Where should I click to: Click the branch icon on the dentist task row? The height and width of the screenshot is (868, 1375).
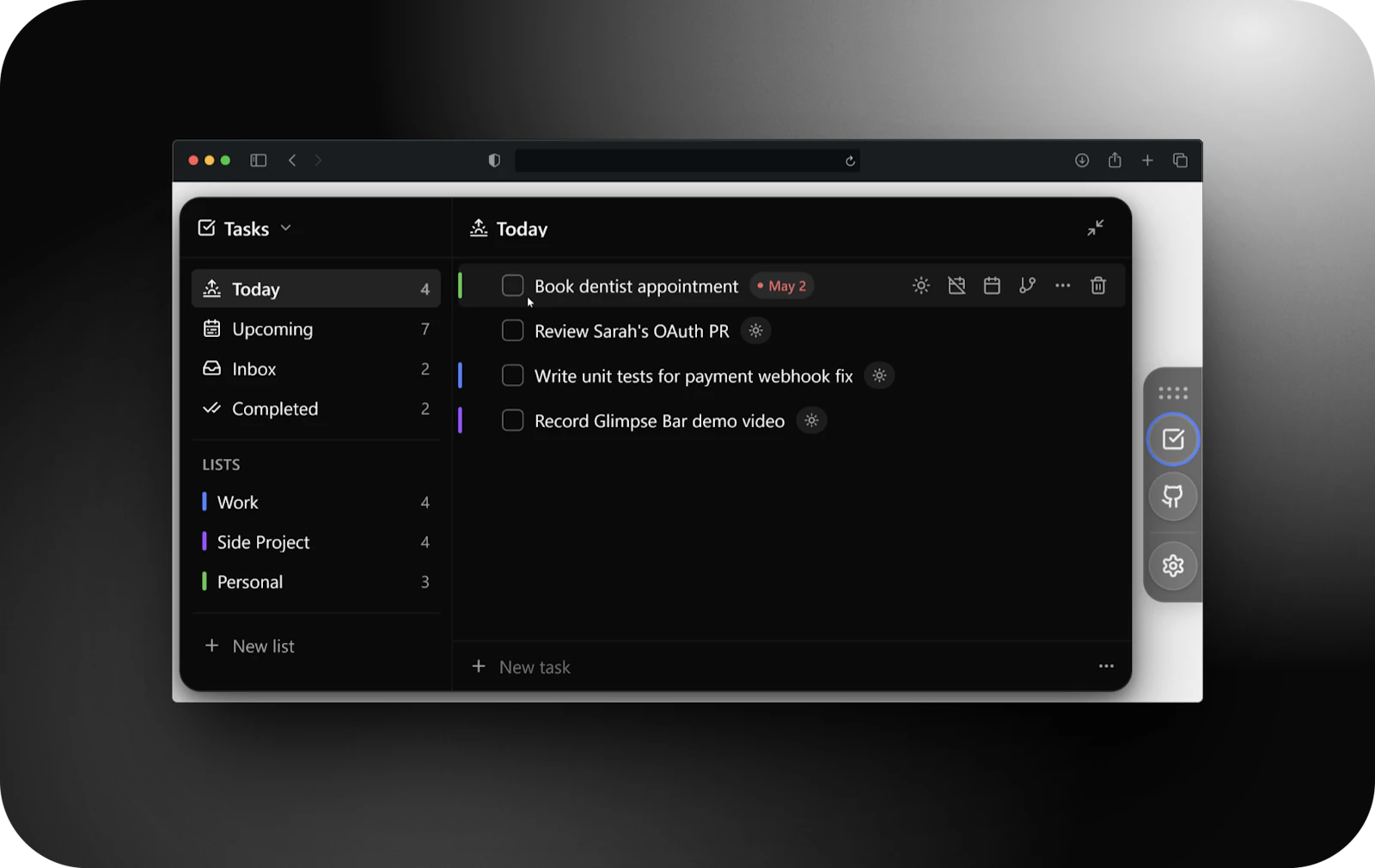pos(1027,285)
